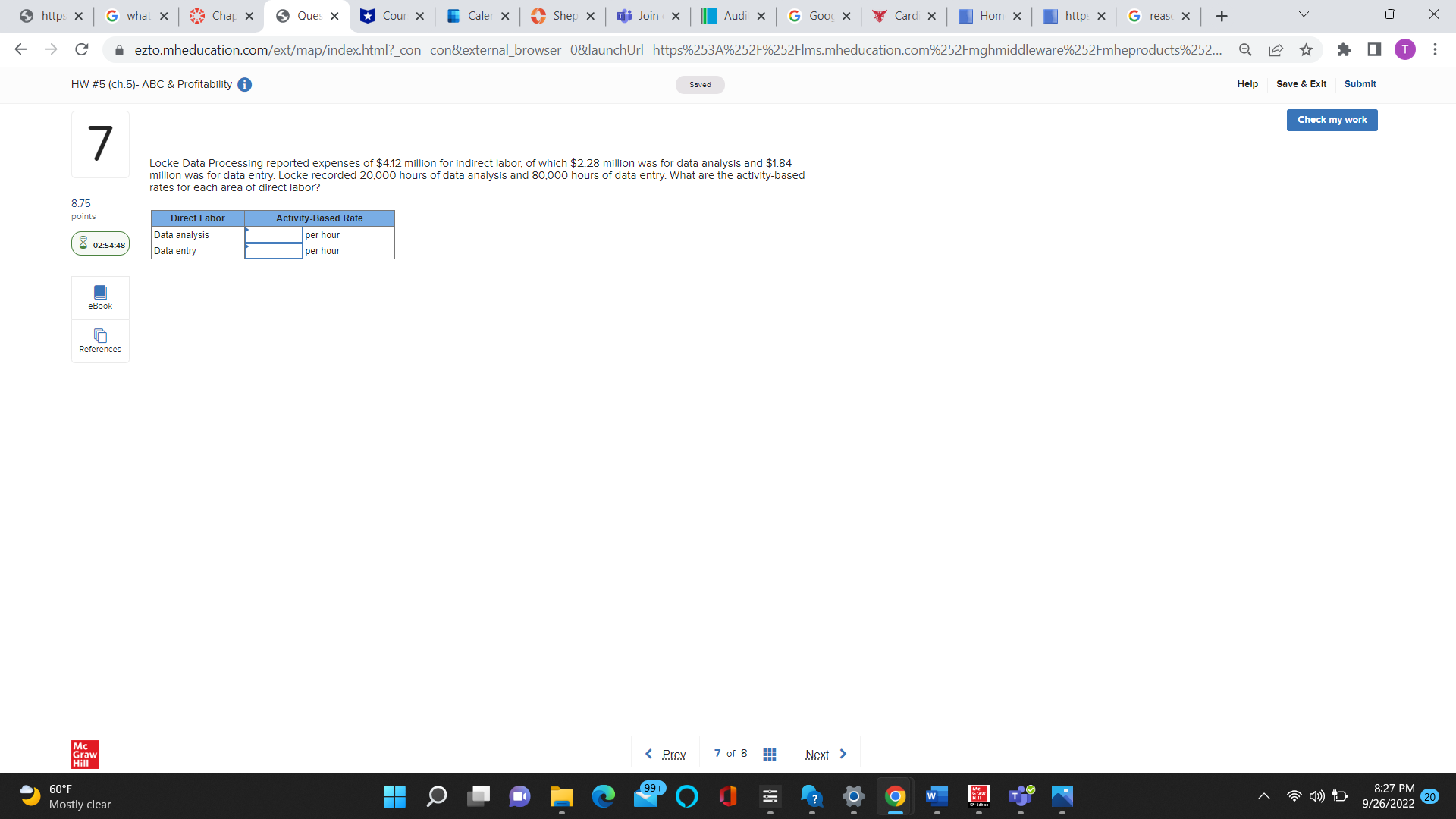The height and width of the screenshot is (819, 1456).
Task: Open the eBook resource
Action: pos(100,297)
